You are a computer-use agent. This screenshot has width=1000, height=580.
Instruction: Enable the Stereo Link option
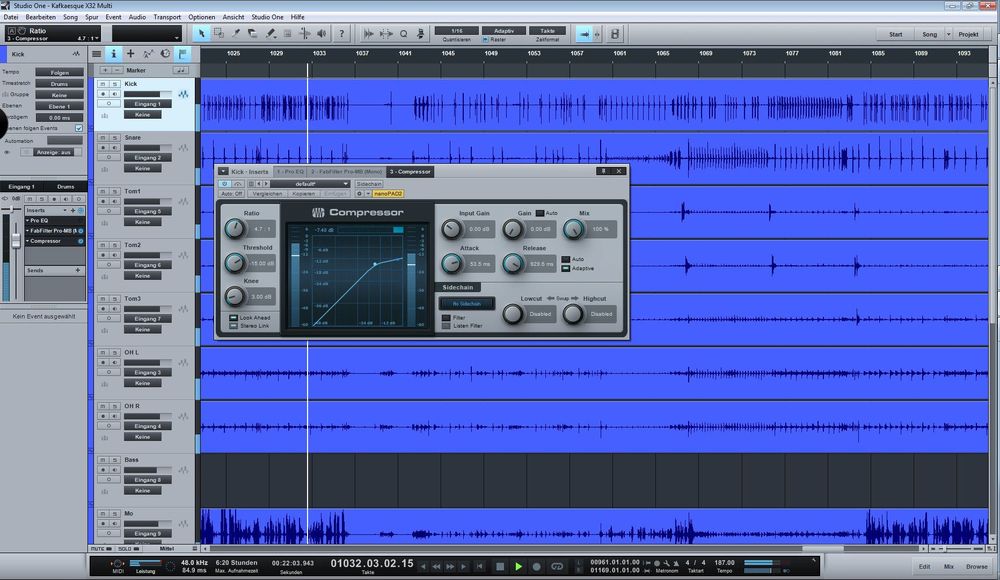(233, 326)
